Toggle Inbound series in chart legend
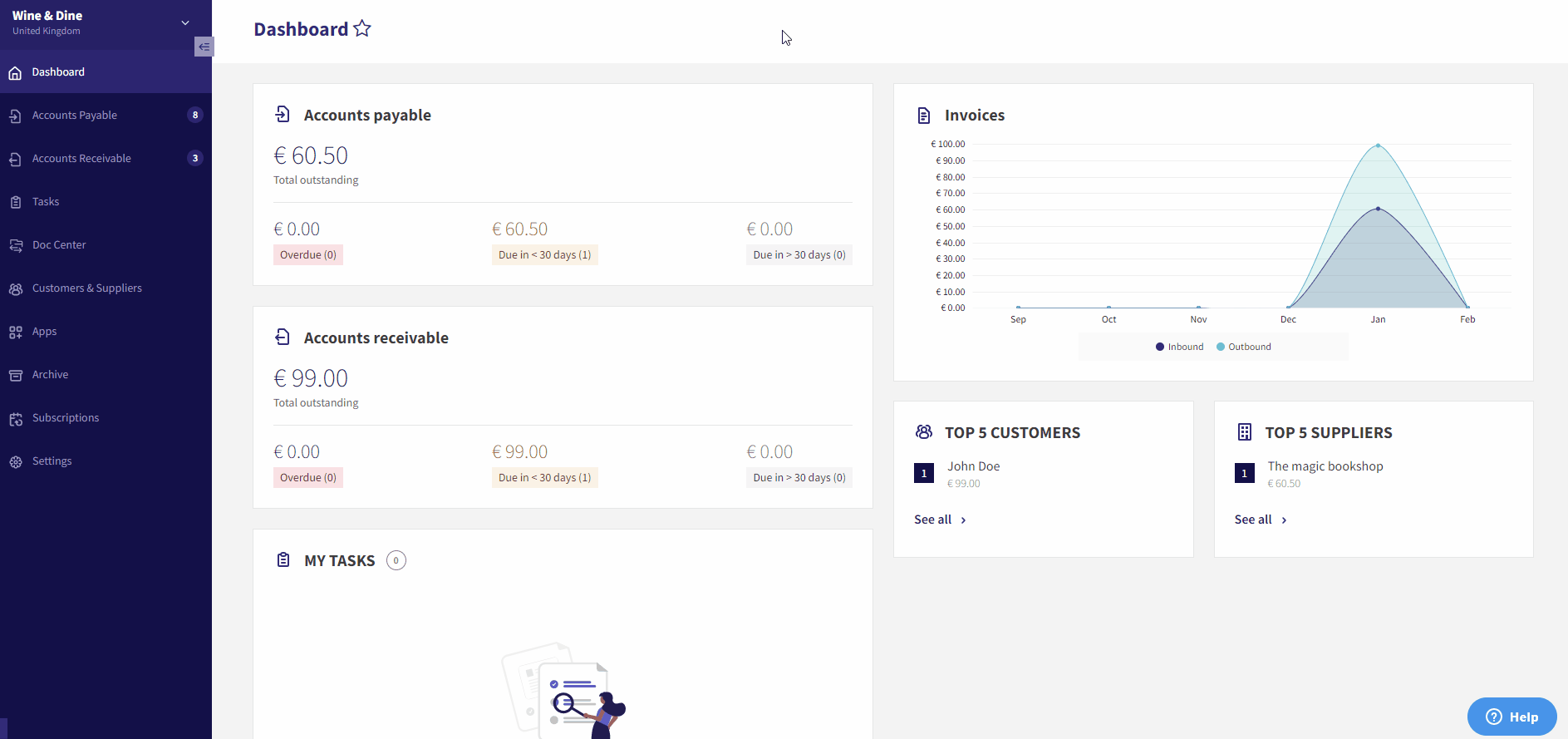Screen dimensions: 1568x739 tap(1179, 347)
